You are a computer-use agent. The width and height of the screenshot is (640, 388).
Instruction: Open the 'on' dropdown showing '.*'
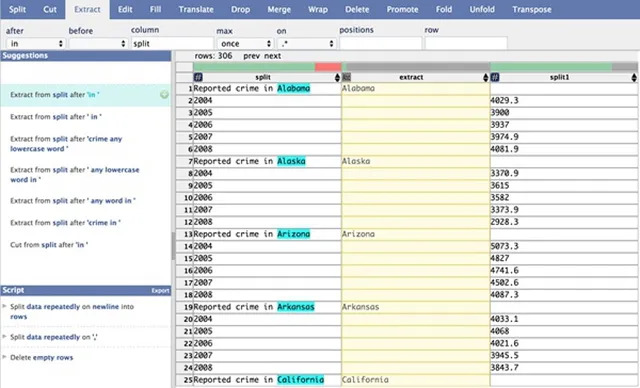pyautogui.click(x=307, y=43)
